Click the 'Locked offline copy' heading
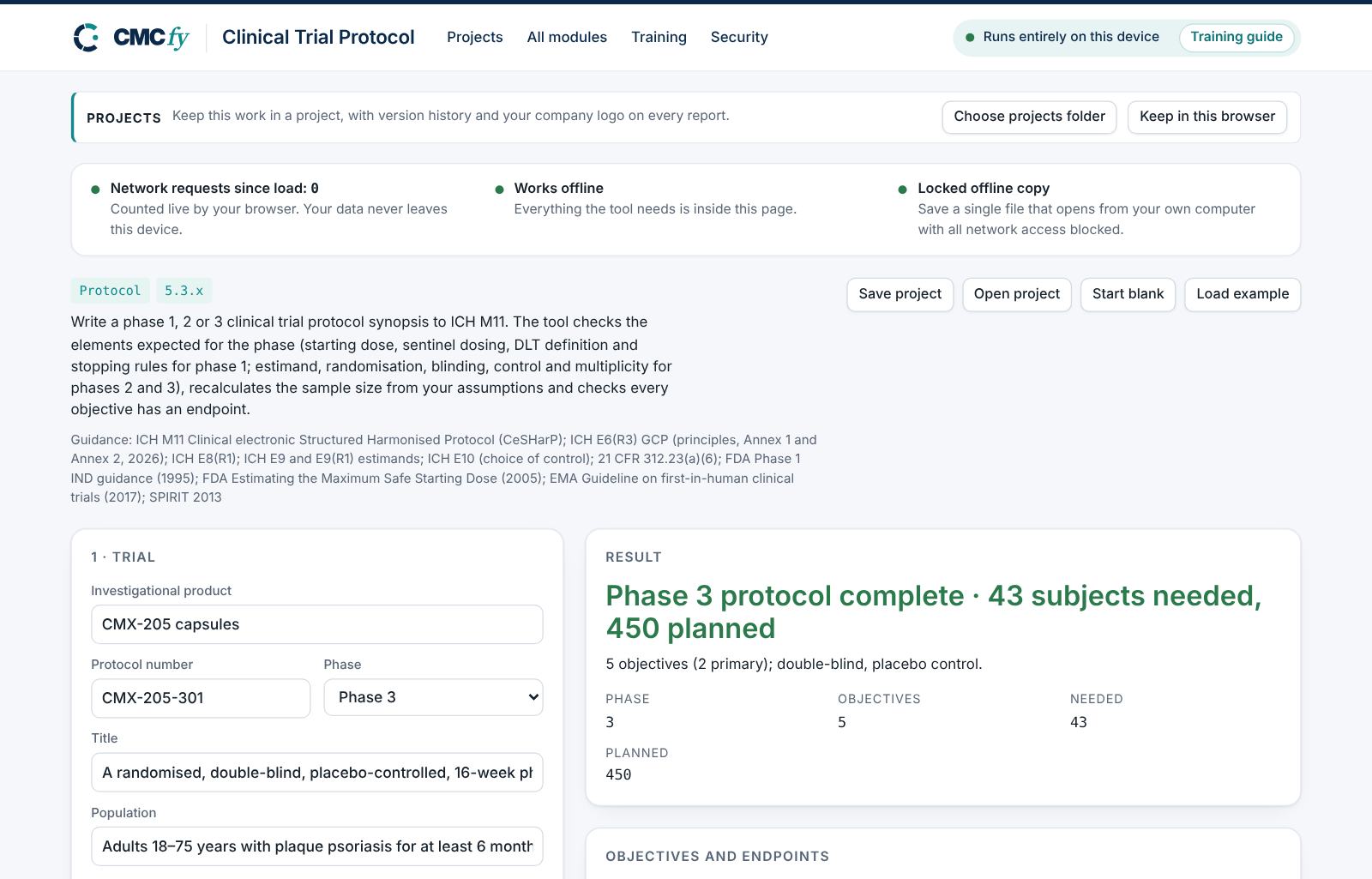The width and height of the screenshot is (1372, 879). [x=984, y=188]
